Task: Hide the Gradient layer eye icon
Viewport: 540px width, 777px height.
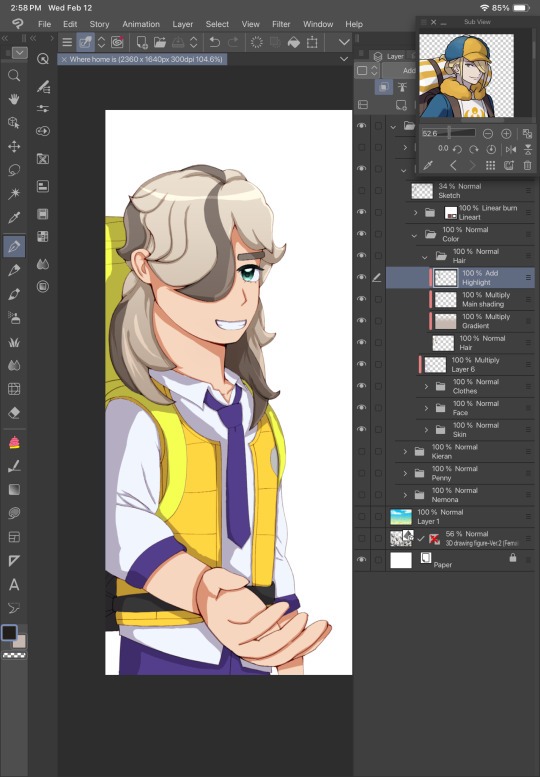Action: (362, 321)
